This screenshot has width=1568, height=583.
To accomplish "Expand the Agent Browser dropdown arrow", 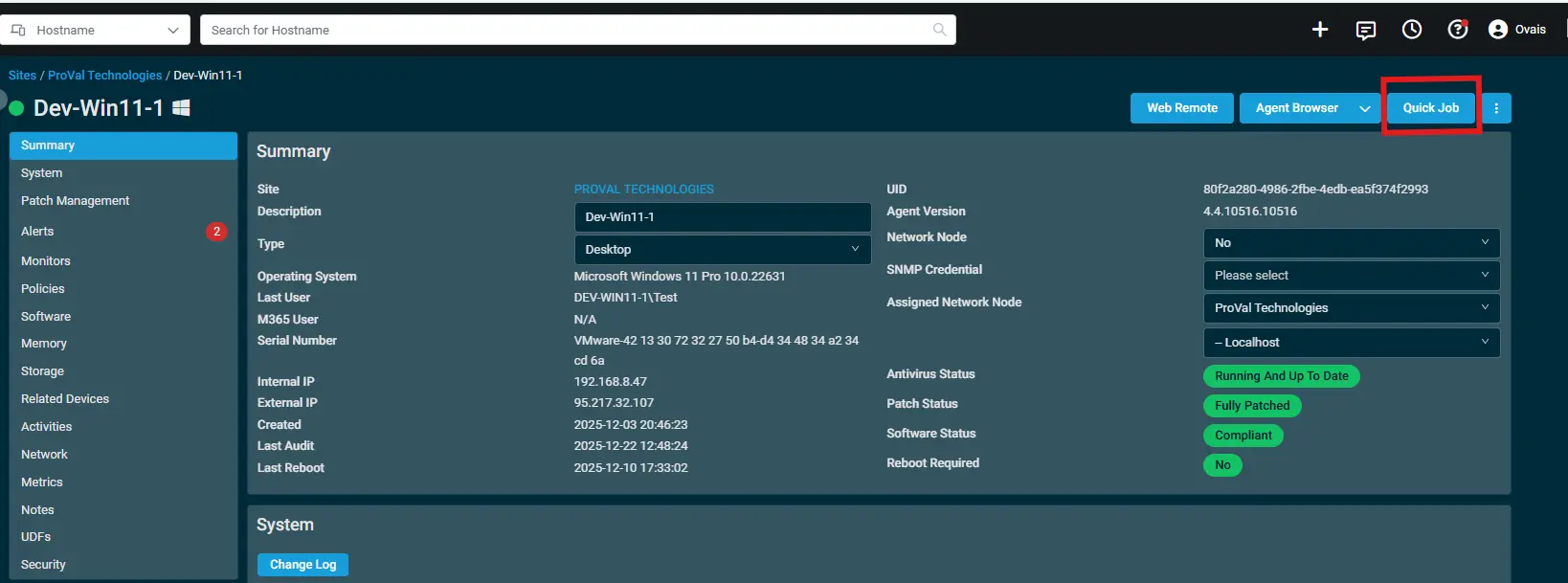I will [x=1365, y=108].
